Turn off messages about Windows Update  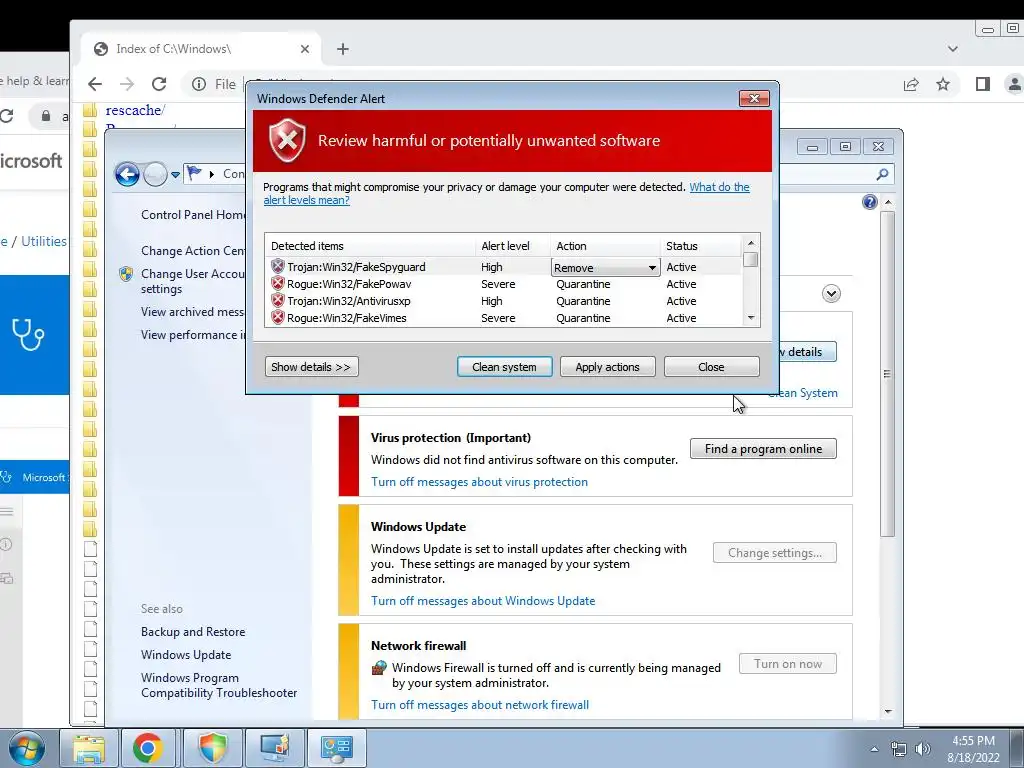pyautogui.click(x=483, y=601)
